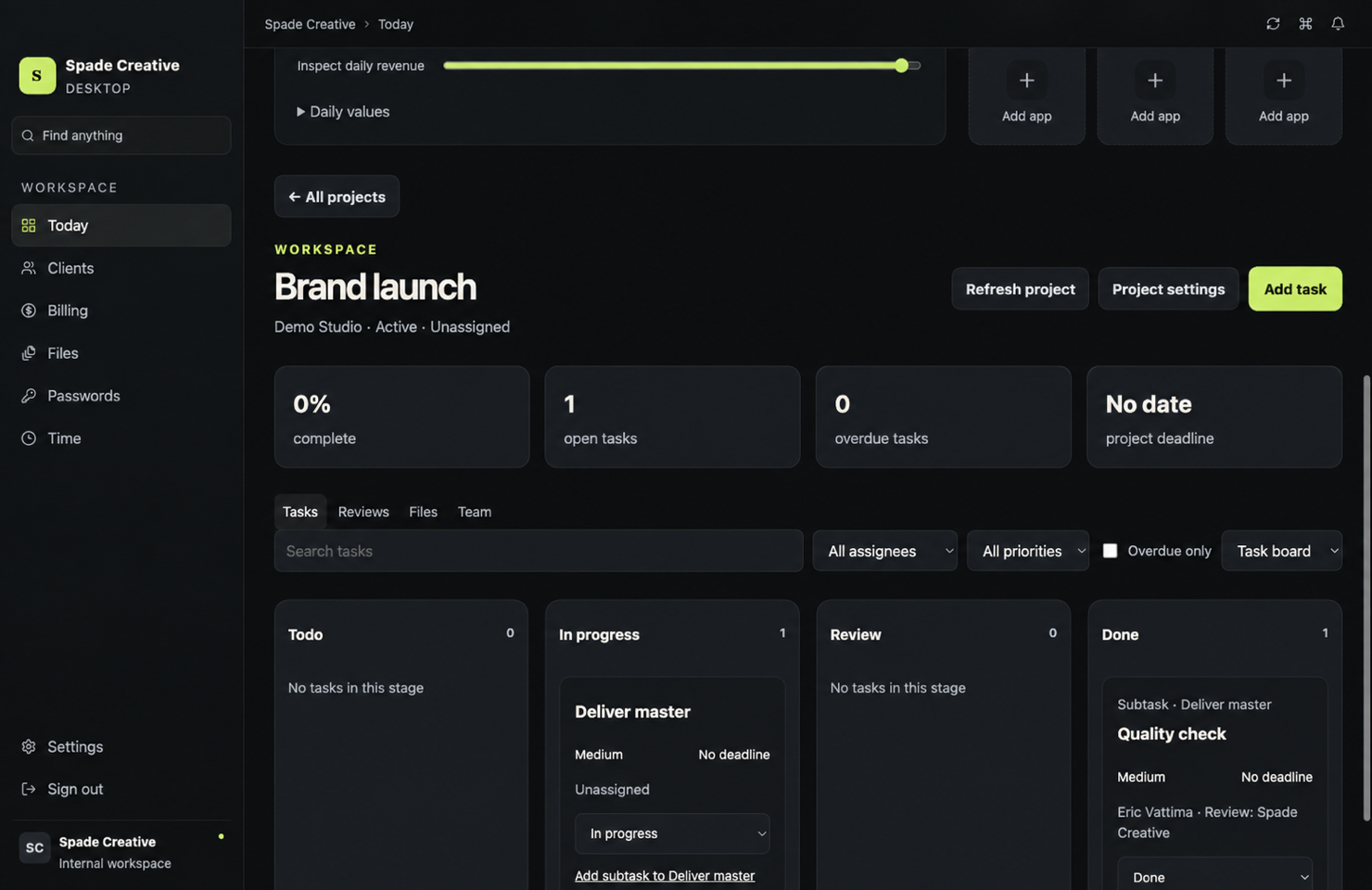Image resolution: width=1372 pixels, height=890 pixels.
Task: Click the Find anything search box
Action: point(121,135)
